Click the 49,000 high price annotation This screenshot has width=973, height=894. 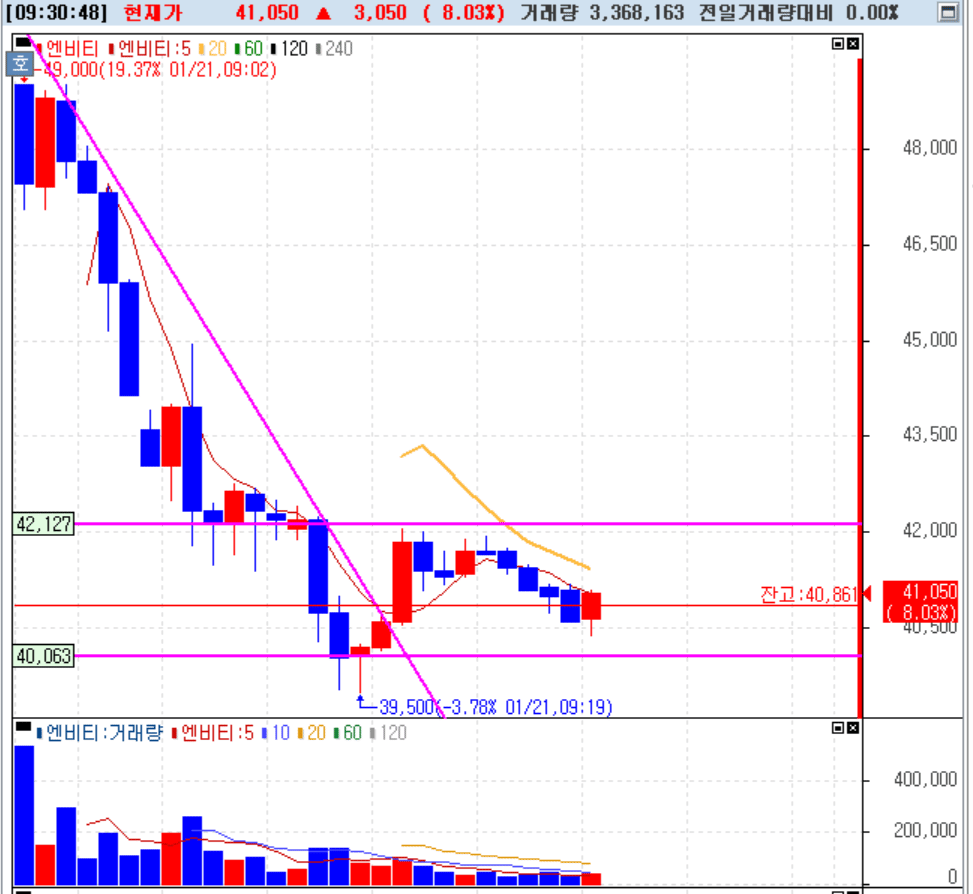[x=160, y=69]
